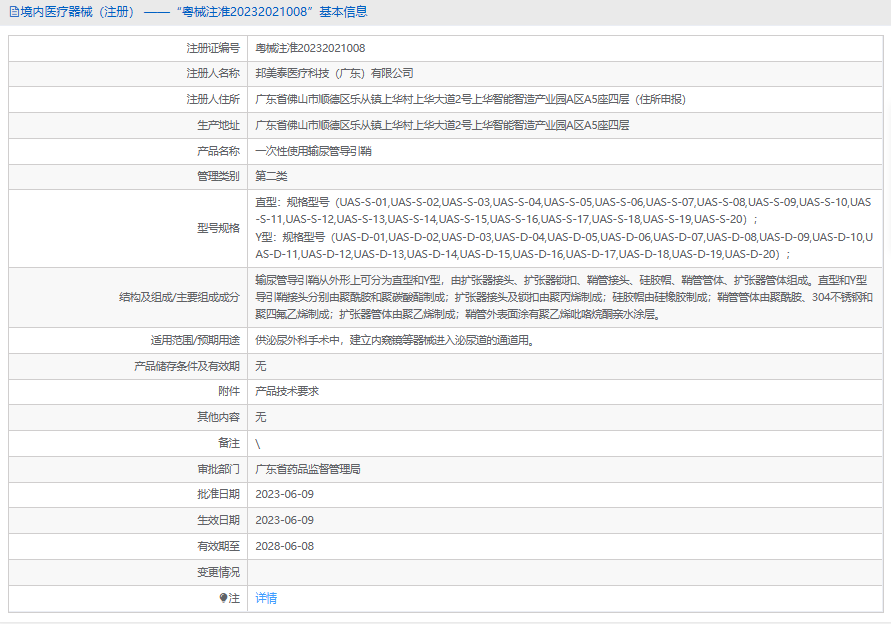The height and width of the screenshot is (624, 891).
Task: Click the 批准日期 value 2023-06-09
Action: [284, 494]
